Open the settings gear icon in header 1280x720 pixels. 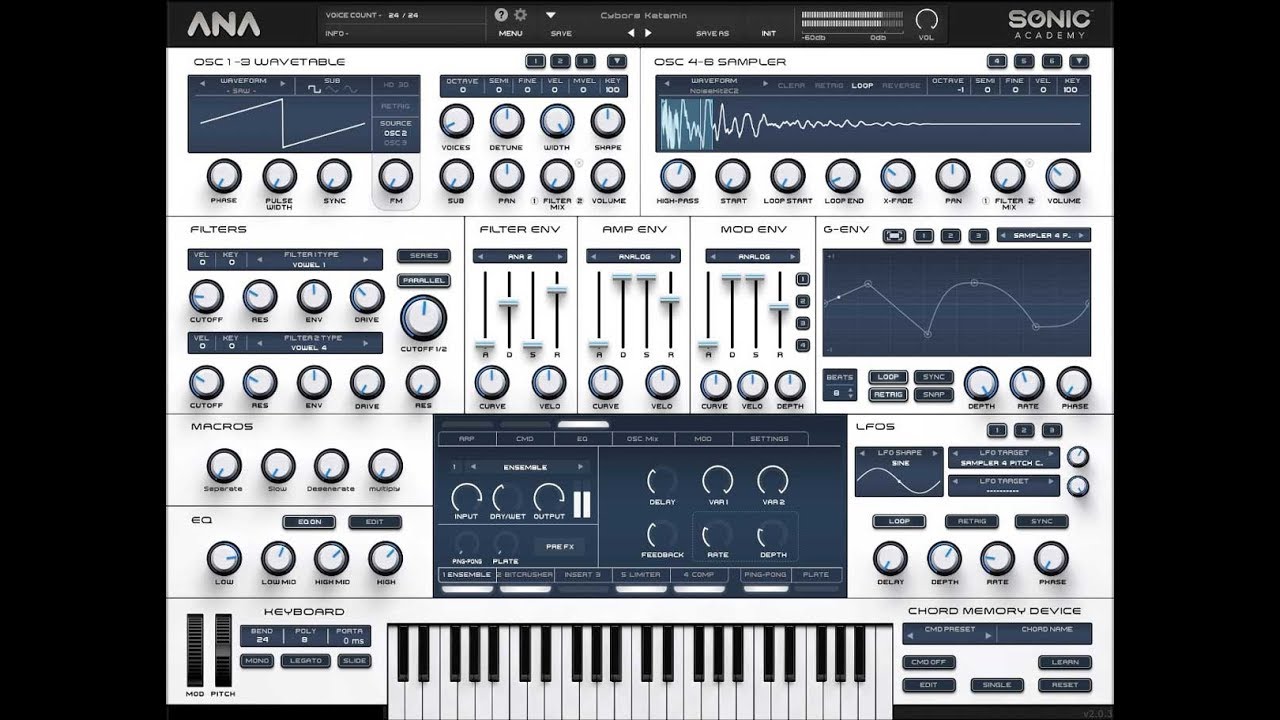pyautogui.click(x=520, y=15)
